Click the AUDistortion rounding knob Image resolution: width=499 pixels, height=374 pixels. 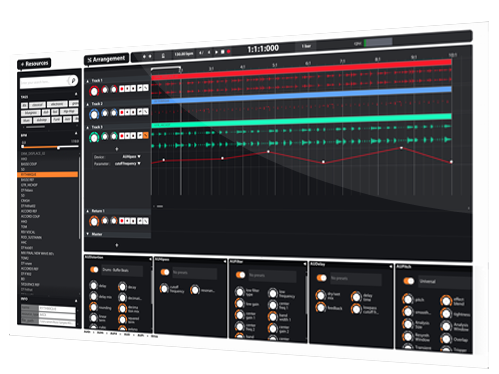coord(93,307)
